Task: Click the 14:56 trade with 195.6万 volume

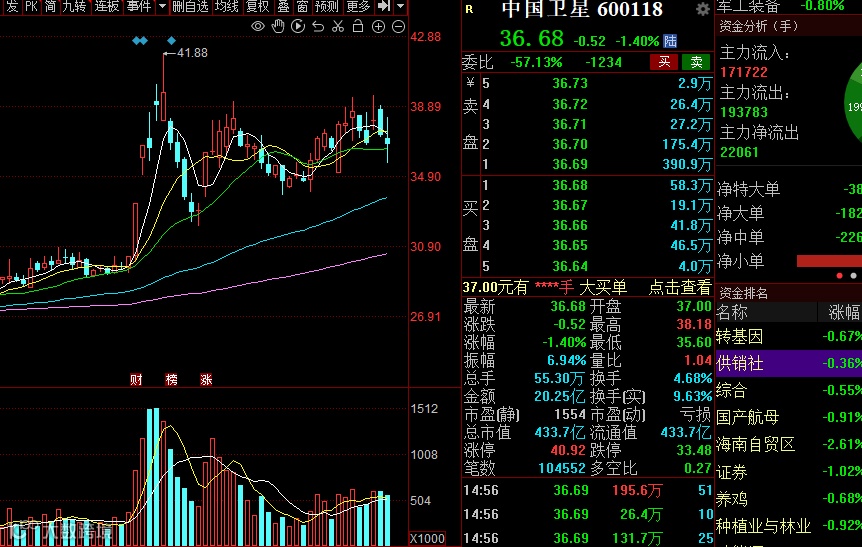Action: pos(588,490)
